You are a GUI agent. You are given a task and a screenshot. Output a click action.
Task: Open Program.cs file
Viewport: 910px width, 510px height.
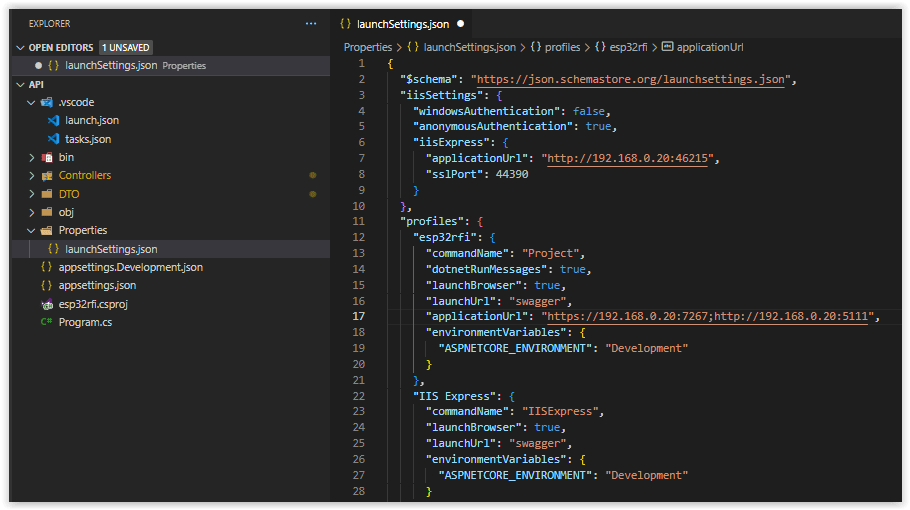(x=85, y=322)
